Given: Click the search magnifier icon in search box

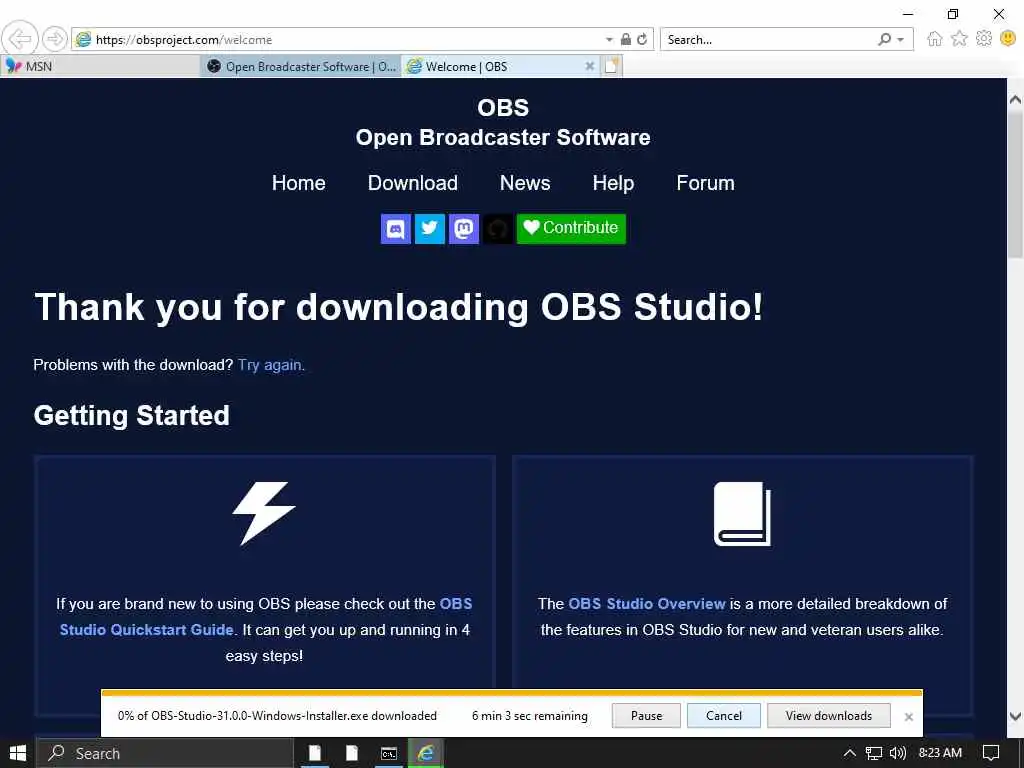Looking at the screenshot, I should pyautogui.click(x=884, y=39).
